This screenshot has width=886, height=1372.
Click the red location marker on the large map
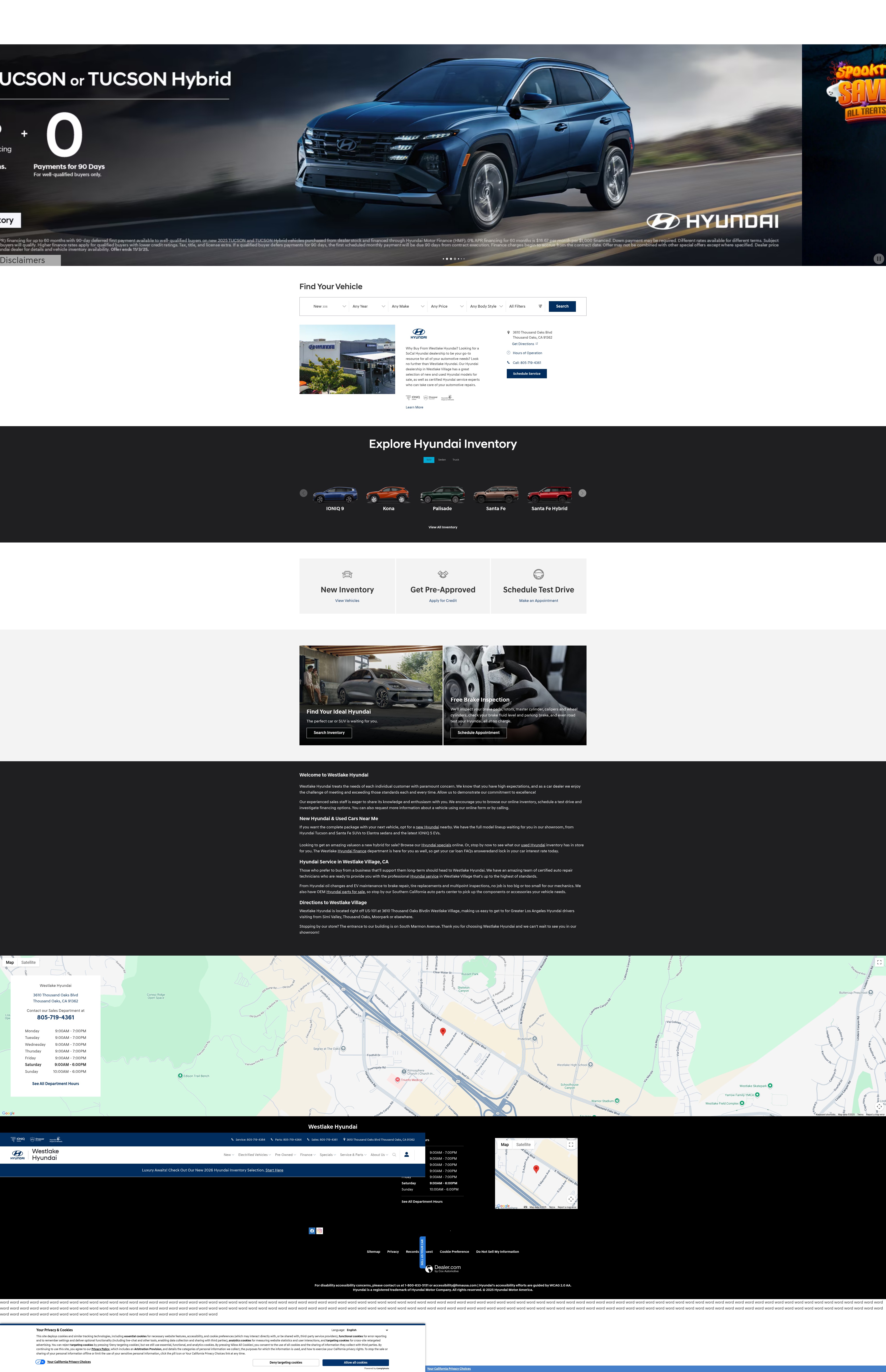point(443,1032)
